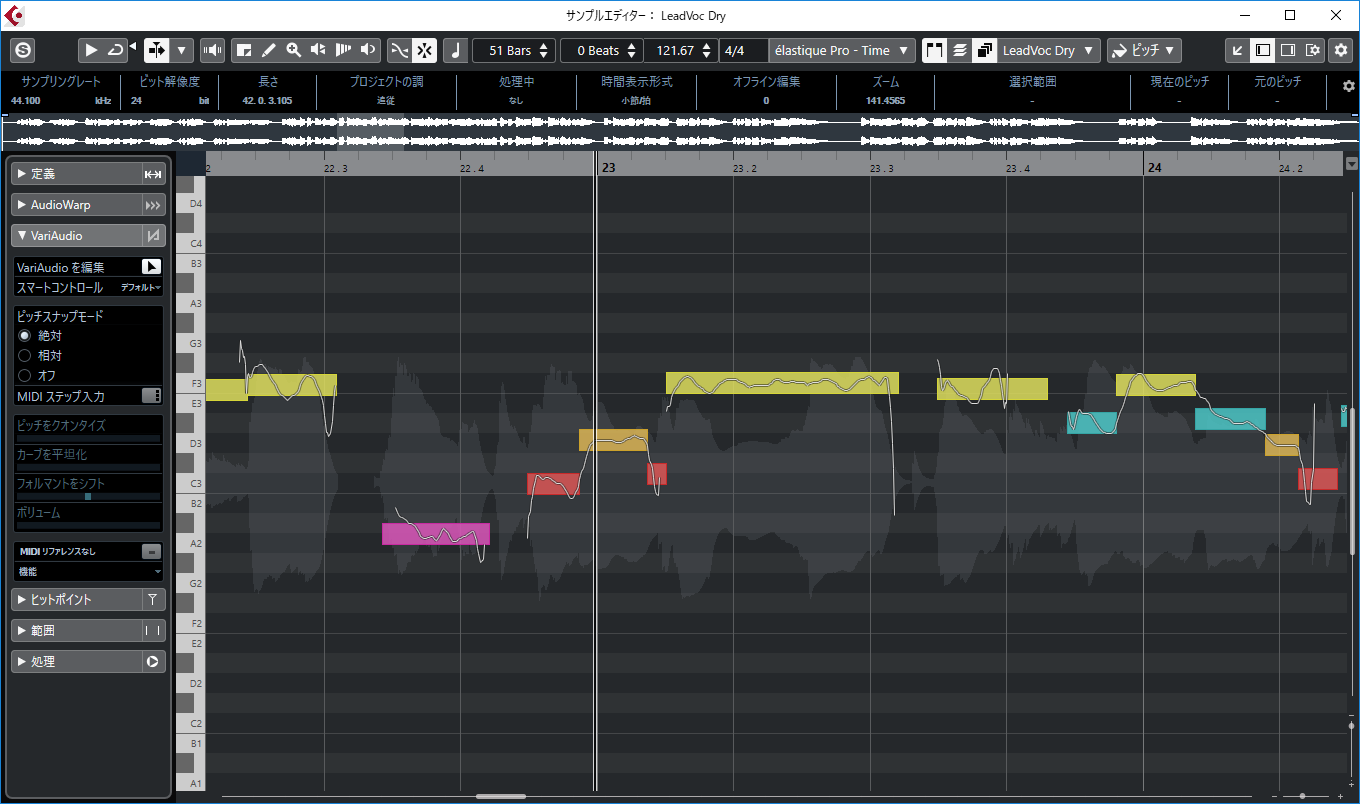Click the horizontal scrollbar thumb
1360x804 pixels.
[501, 796]
